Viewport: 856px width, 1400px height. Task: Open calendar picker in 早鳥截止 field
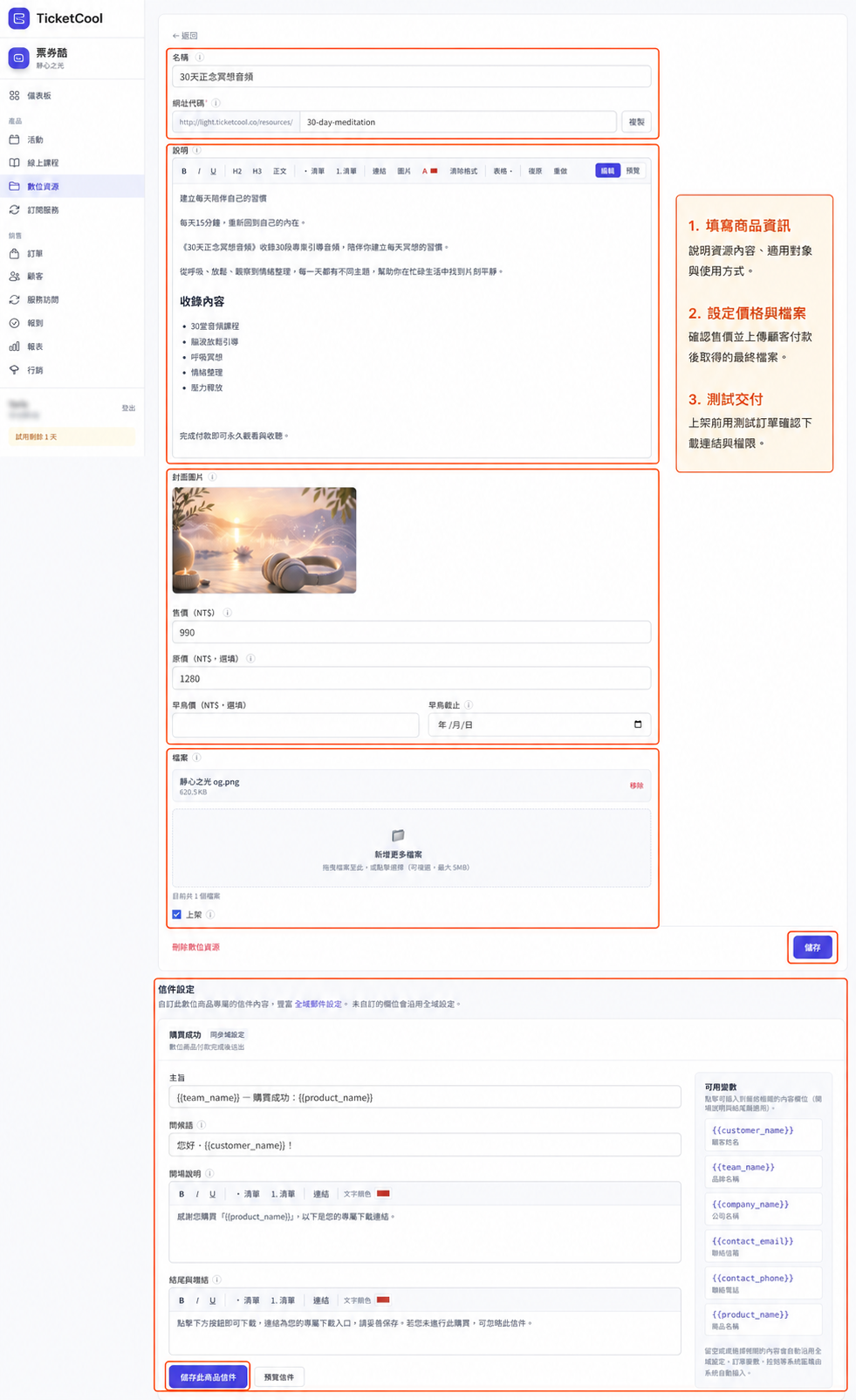pyautogui.click(x=638, y=724)
